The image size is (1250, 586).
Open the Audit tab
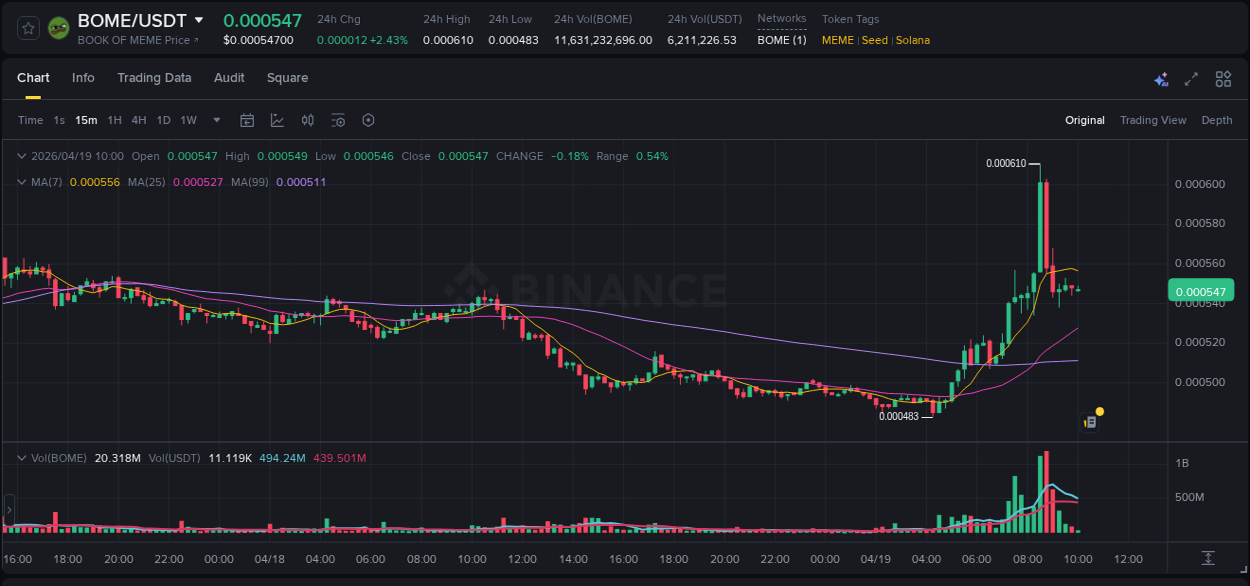(229, 78)
